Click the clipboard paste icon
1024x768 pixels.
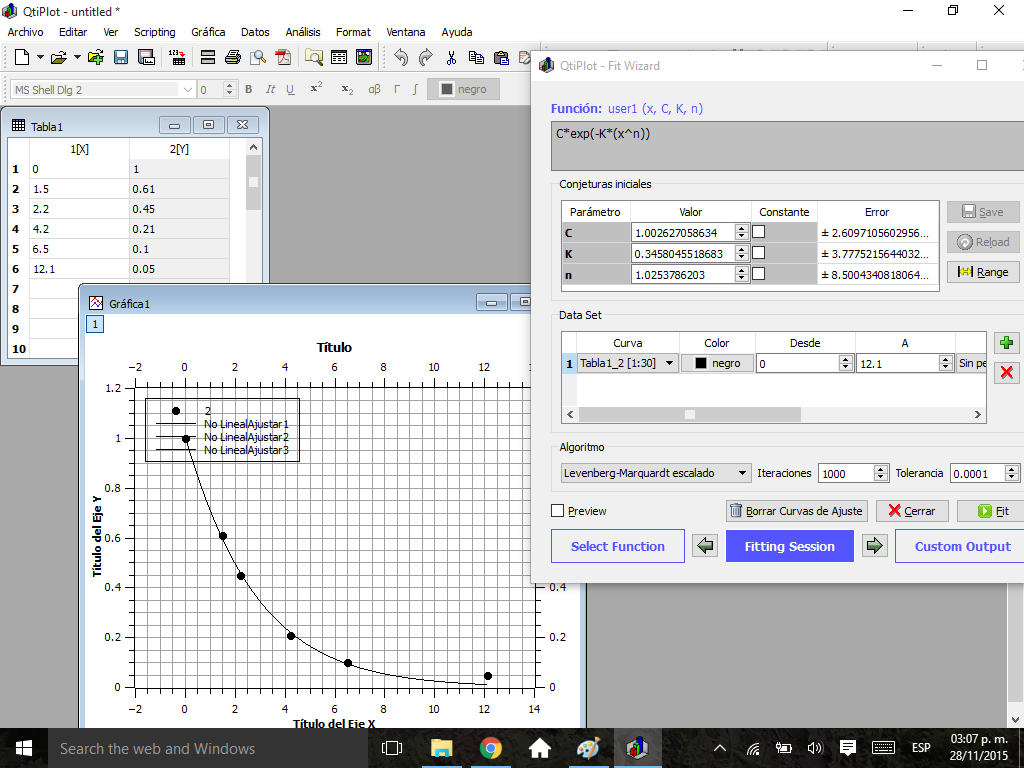pyautogui.click(x=501, y=57)
